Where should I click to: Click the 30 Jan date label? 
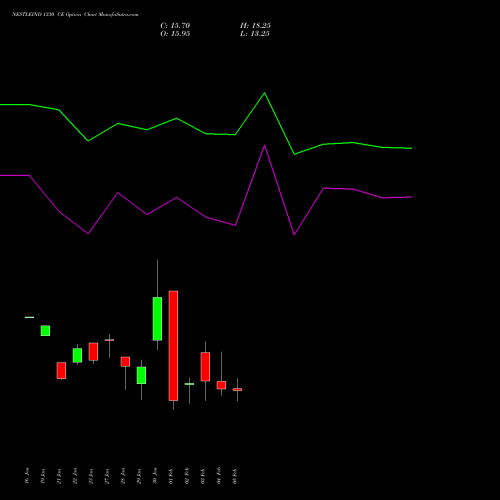(155, 476)
